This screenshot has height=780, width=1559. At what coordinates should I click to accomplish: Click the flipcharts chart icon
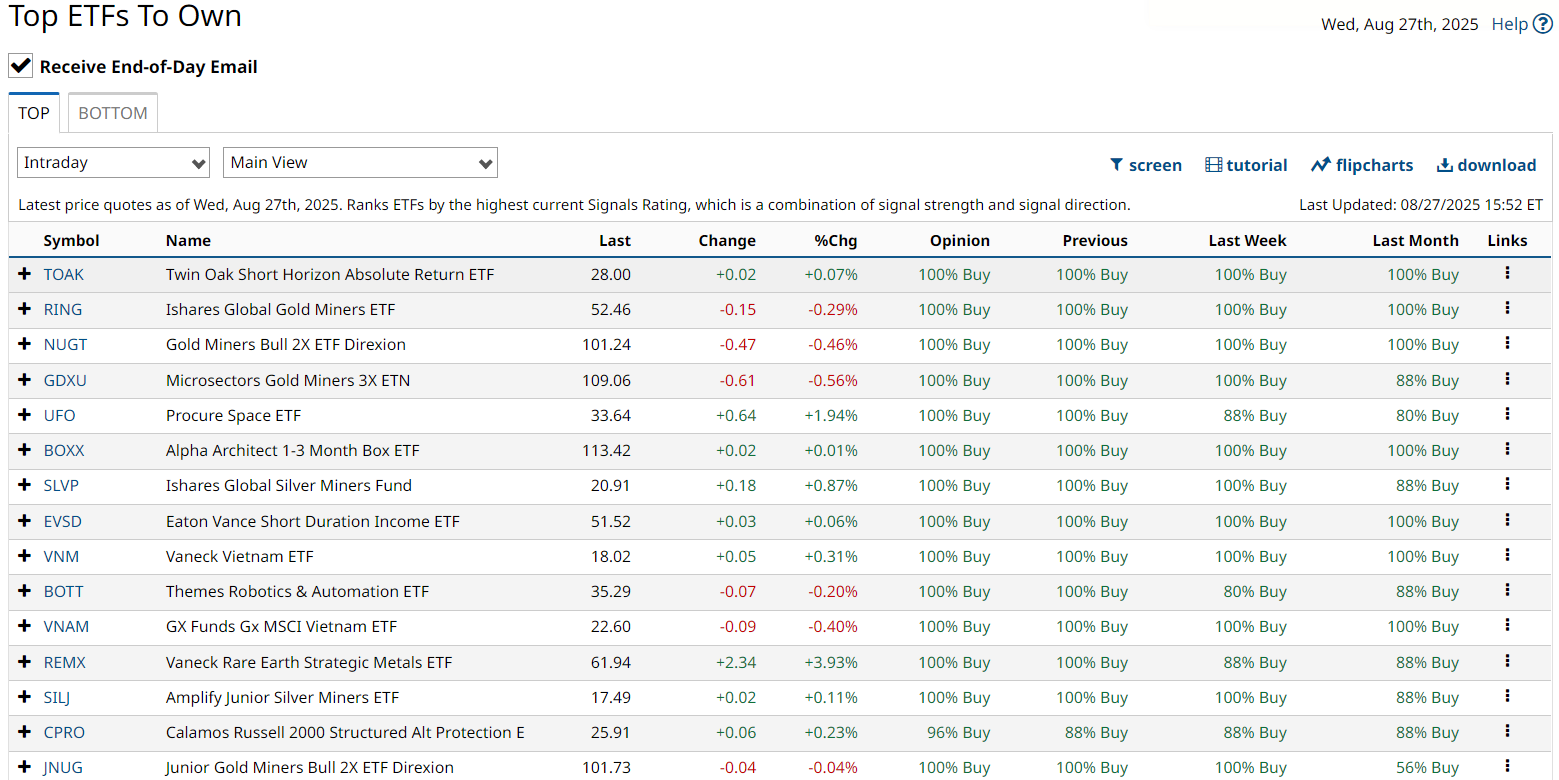pyautogui.click(x=1321, y=165)
